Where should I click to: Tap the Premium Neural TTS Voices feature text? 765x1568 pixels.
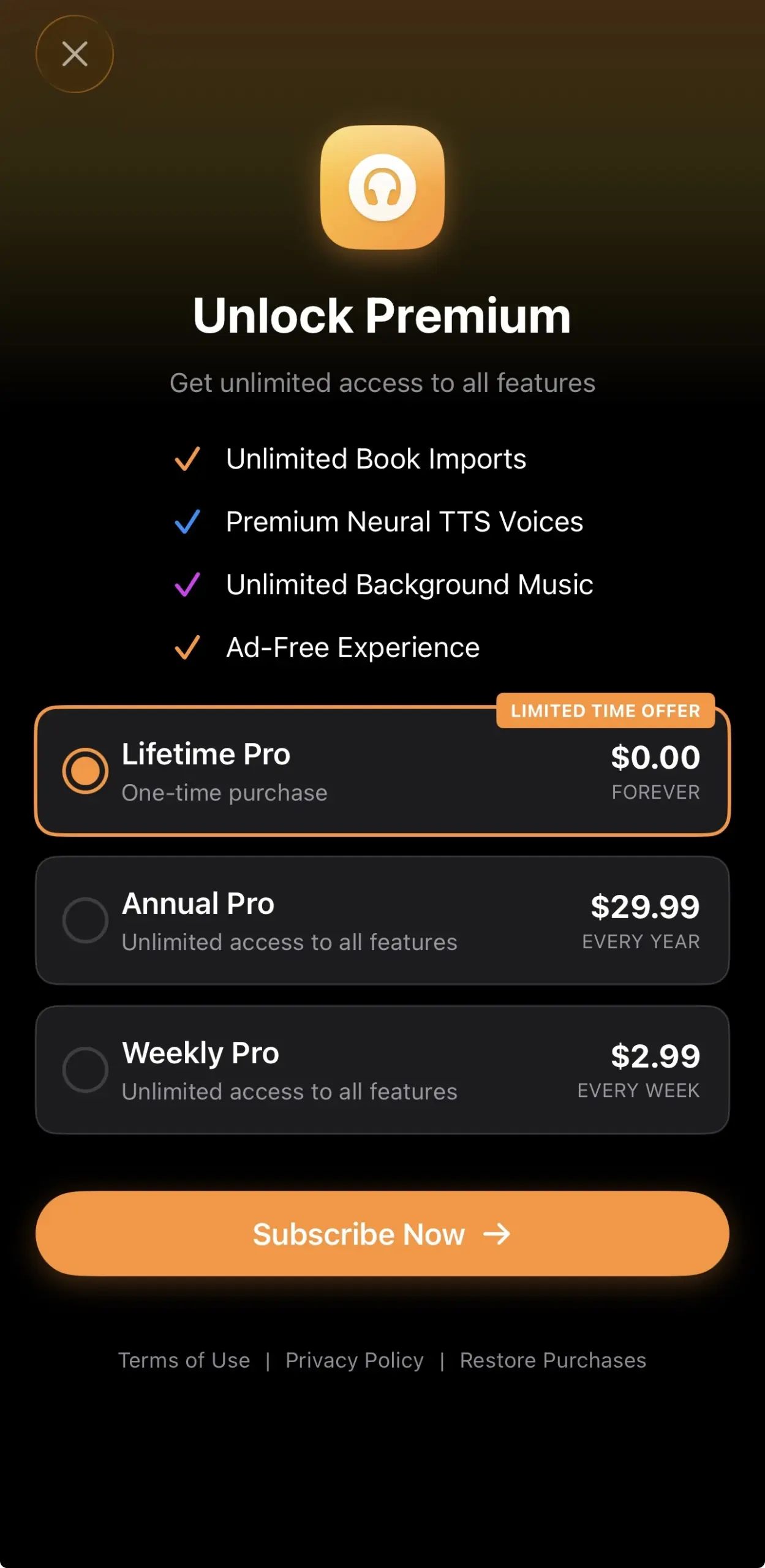click(404, 522)
